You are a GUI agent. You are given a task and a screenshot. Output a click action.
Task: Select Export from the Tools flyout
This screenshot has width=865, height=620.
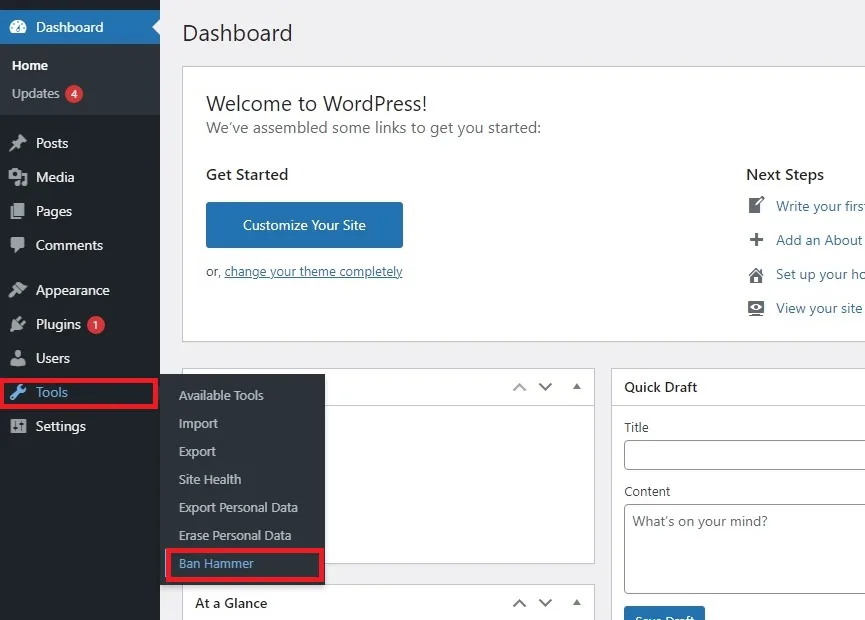[197, 452]
